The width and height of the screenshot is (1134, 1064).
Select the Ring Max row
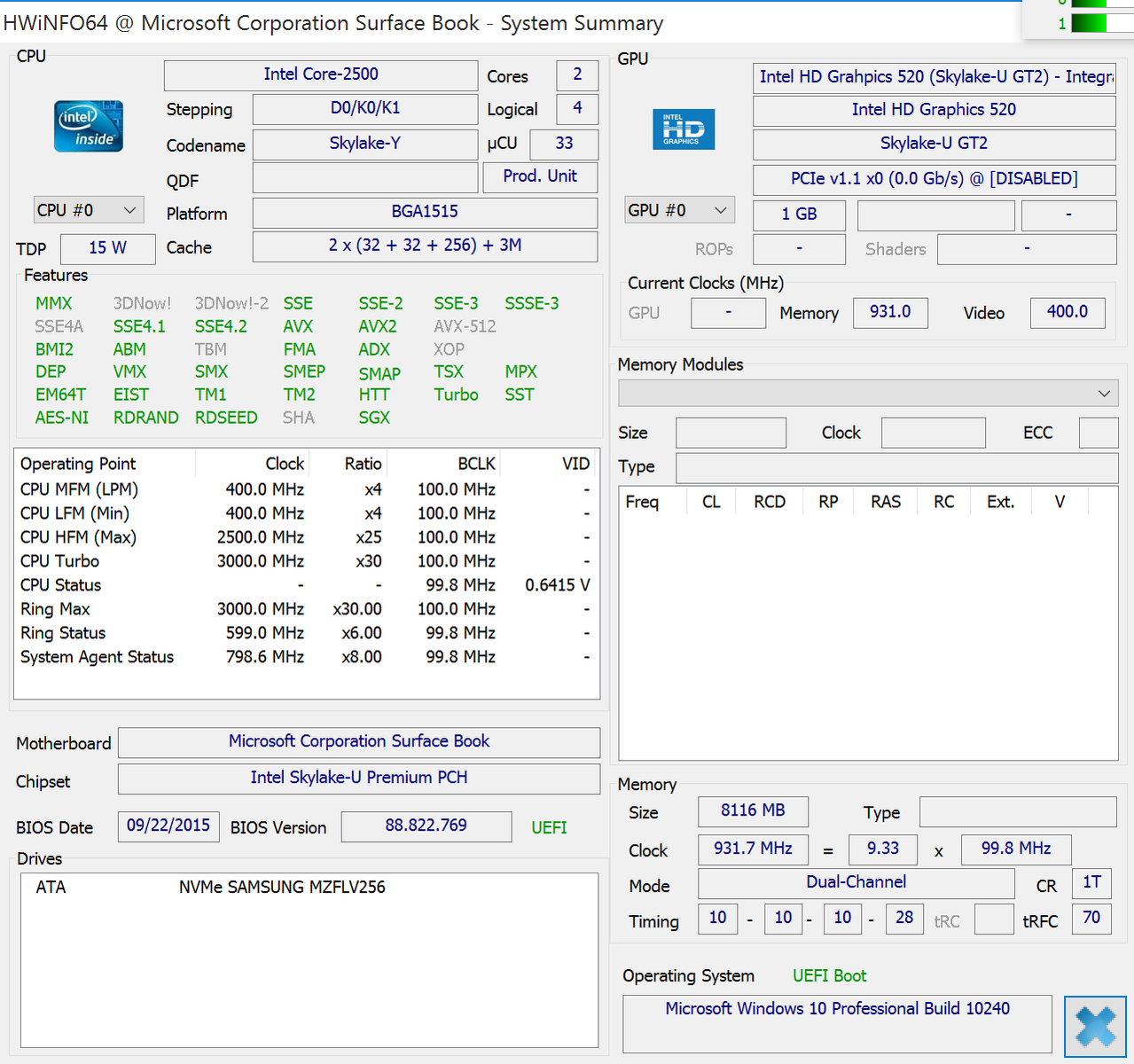click(306, 609)
